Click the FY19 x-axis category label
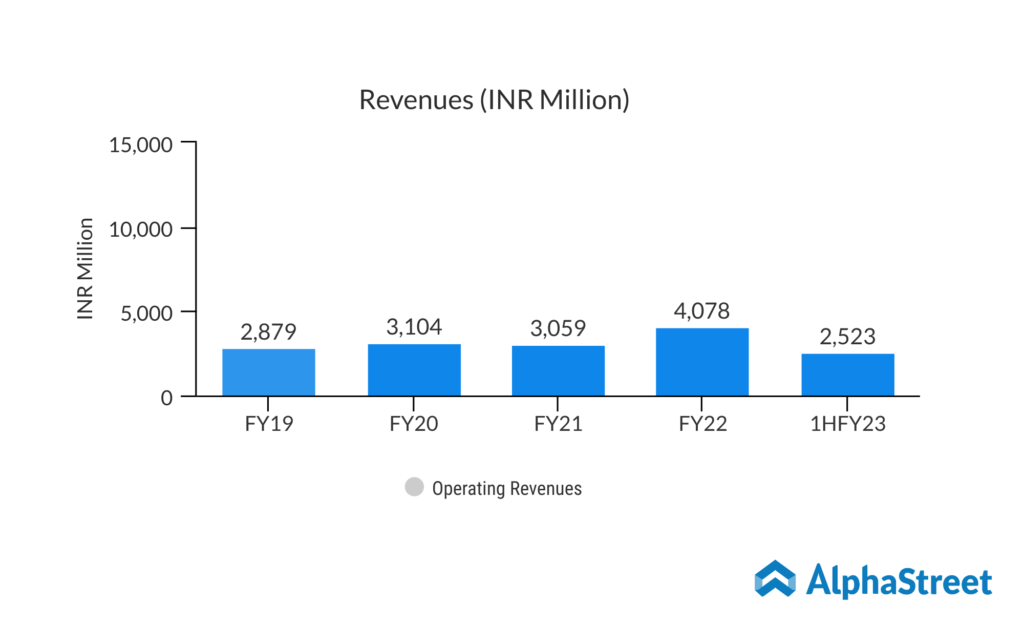This screenshot has height=624, width=1024. pos(269,423)
